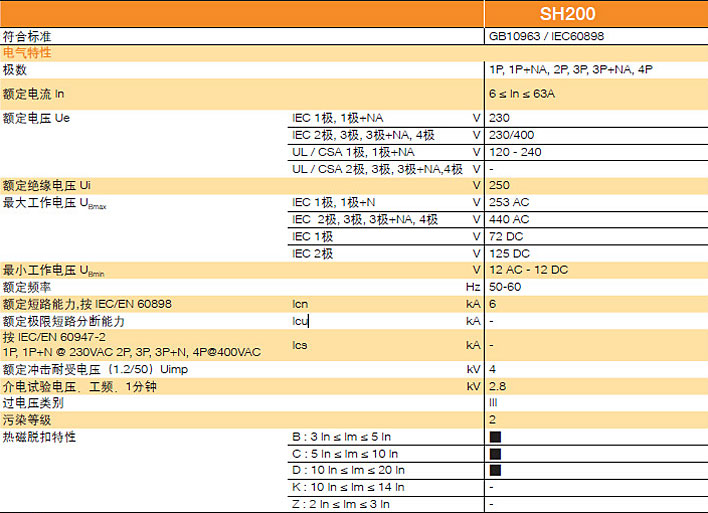Click black square marker for D characteristic

click(495, 471)
